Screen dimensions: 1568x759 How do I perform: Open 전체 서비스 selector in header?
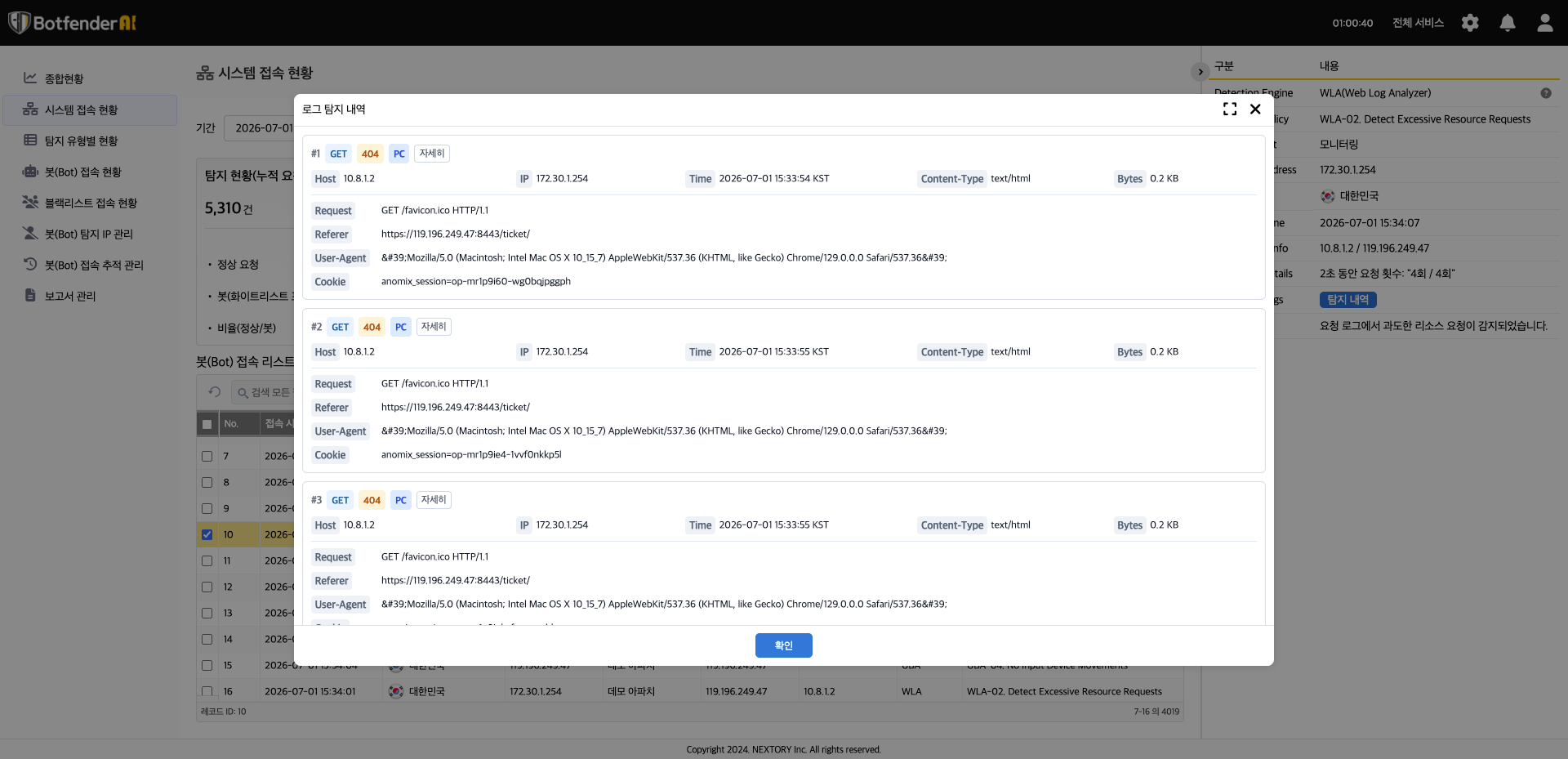tap(1418, 23)
